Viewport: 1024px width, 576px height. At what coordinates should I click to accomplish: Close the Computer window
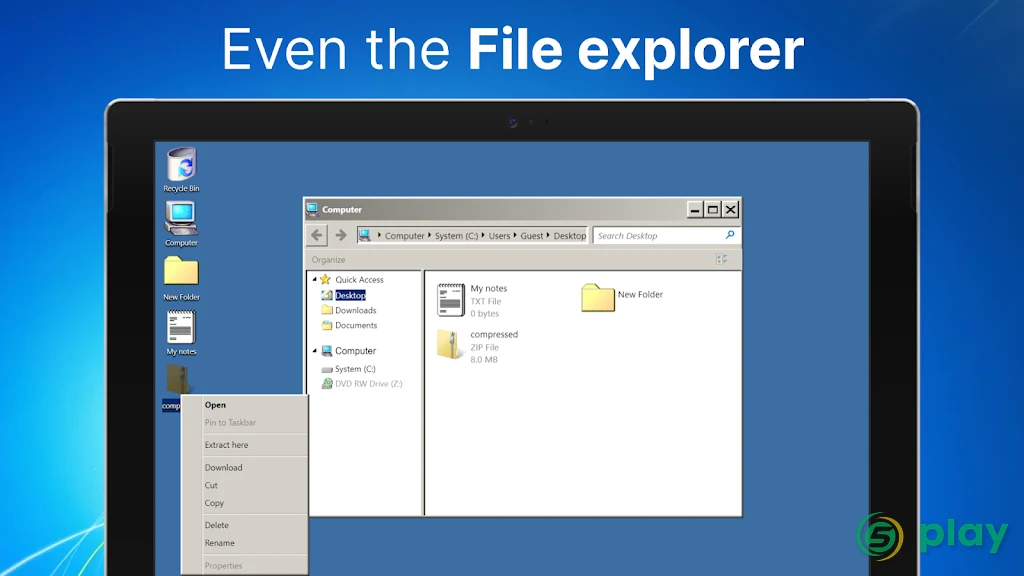(x=730, y=209)
